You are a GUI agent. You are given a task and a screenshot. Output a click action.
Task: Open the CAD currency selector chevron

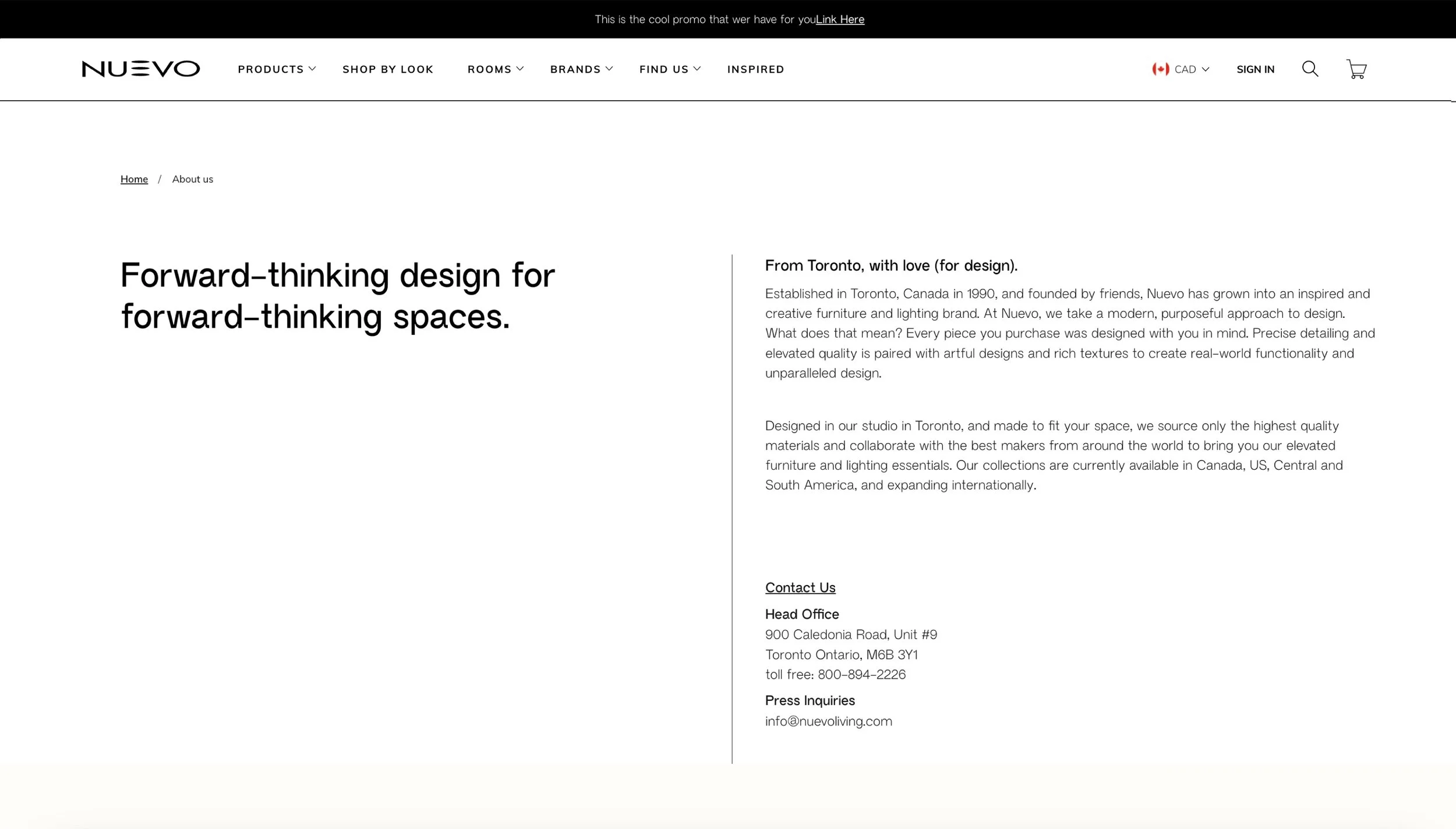tap(1206, 69)
